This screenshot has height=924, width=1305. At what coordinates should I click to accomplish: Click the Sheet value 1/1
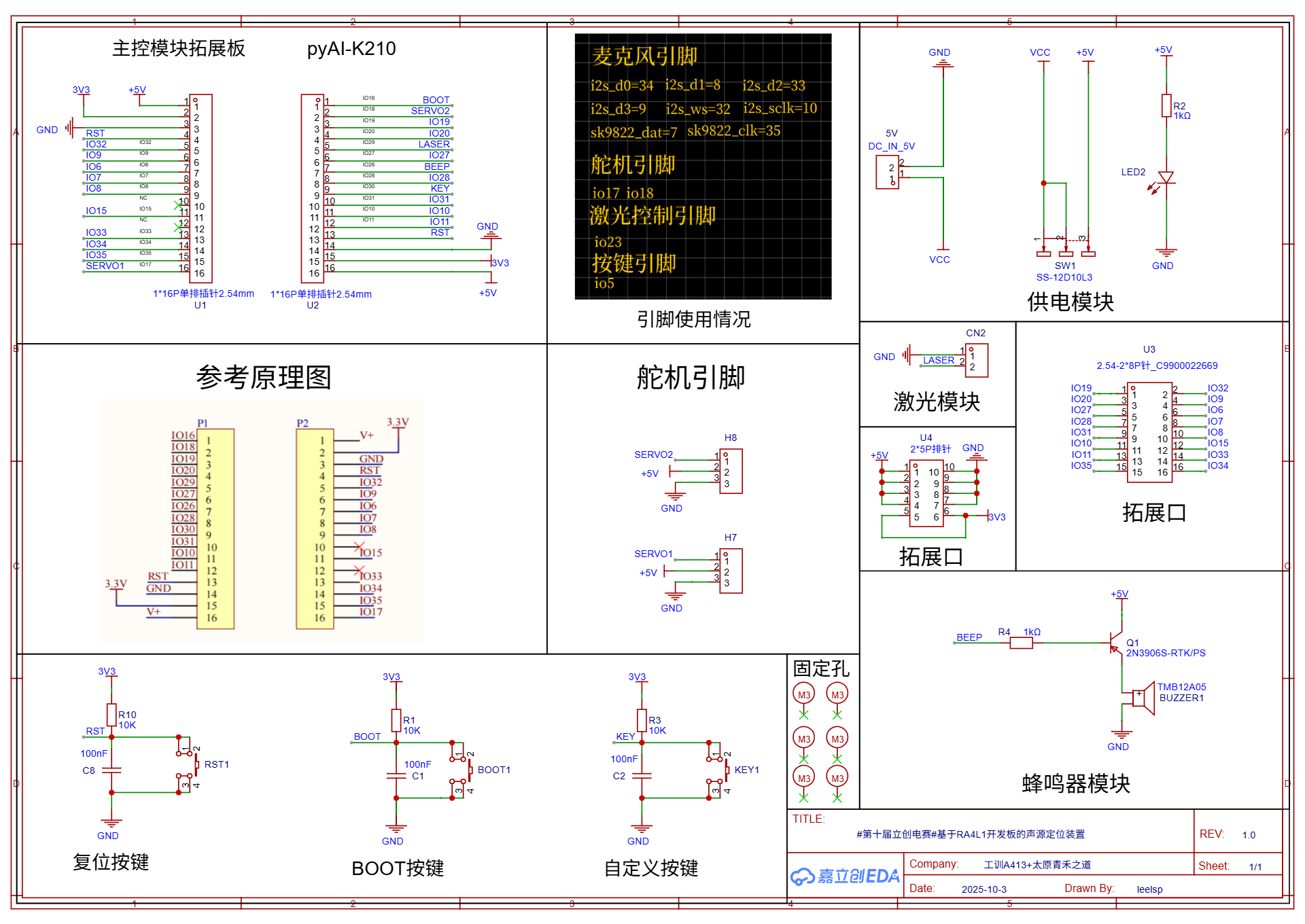[x=1255, y=867]
